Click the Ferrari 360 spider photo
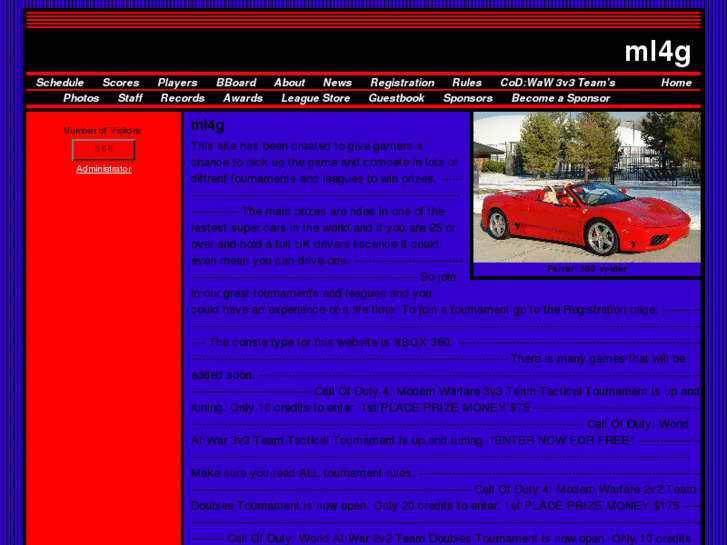This screenshot has height=545, width=727. pos(587,187)
